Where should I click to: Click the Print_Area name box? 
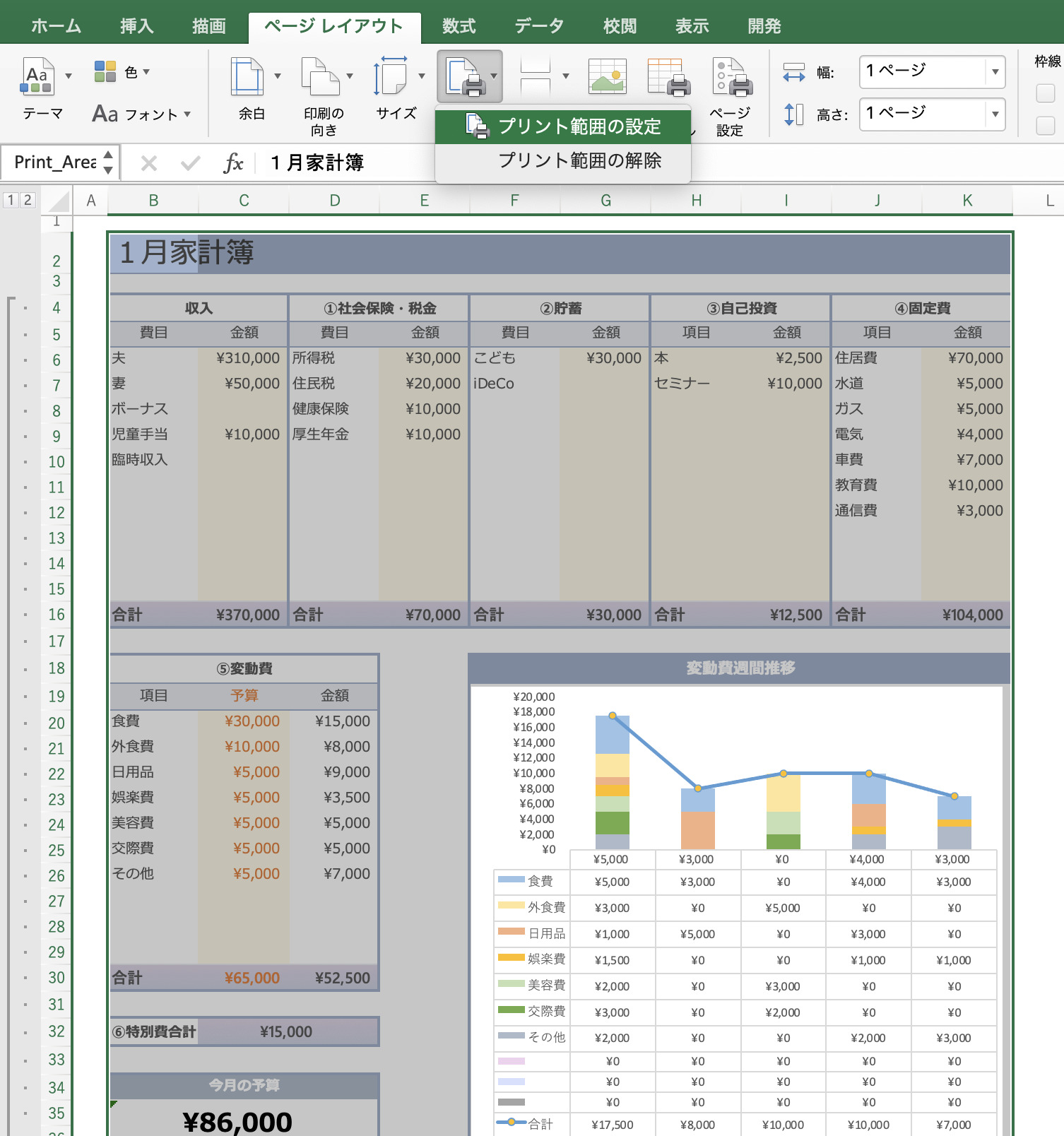[x=55, y=162]
